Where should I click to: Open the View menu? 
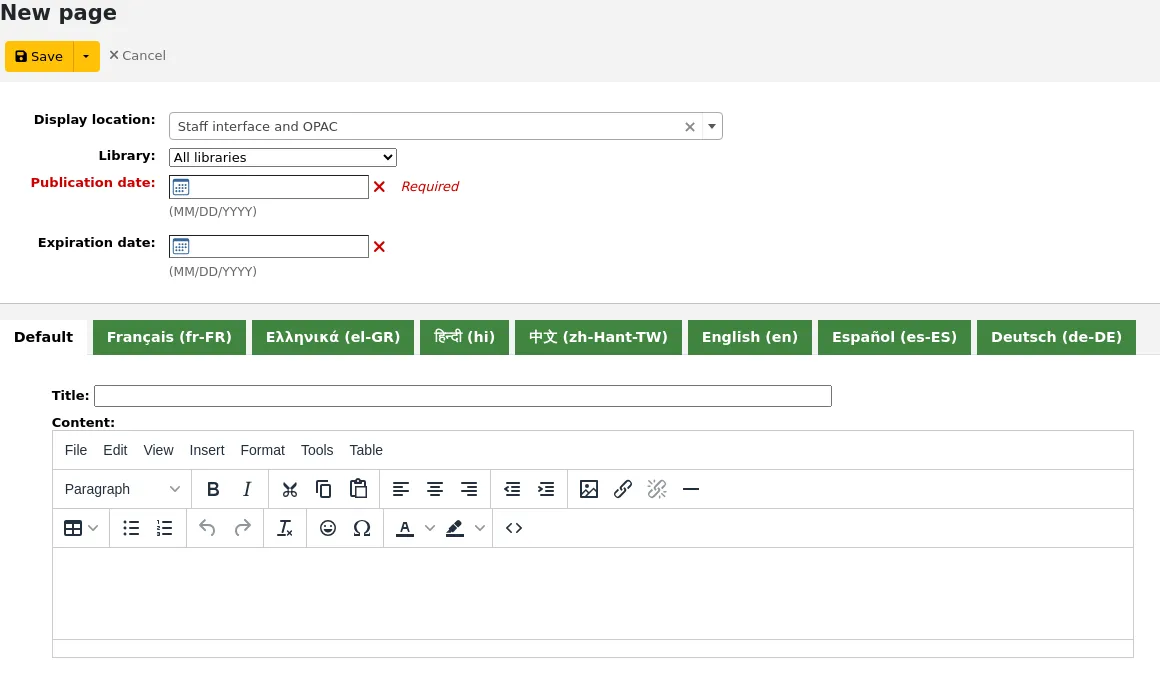tap(158, 450)
